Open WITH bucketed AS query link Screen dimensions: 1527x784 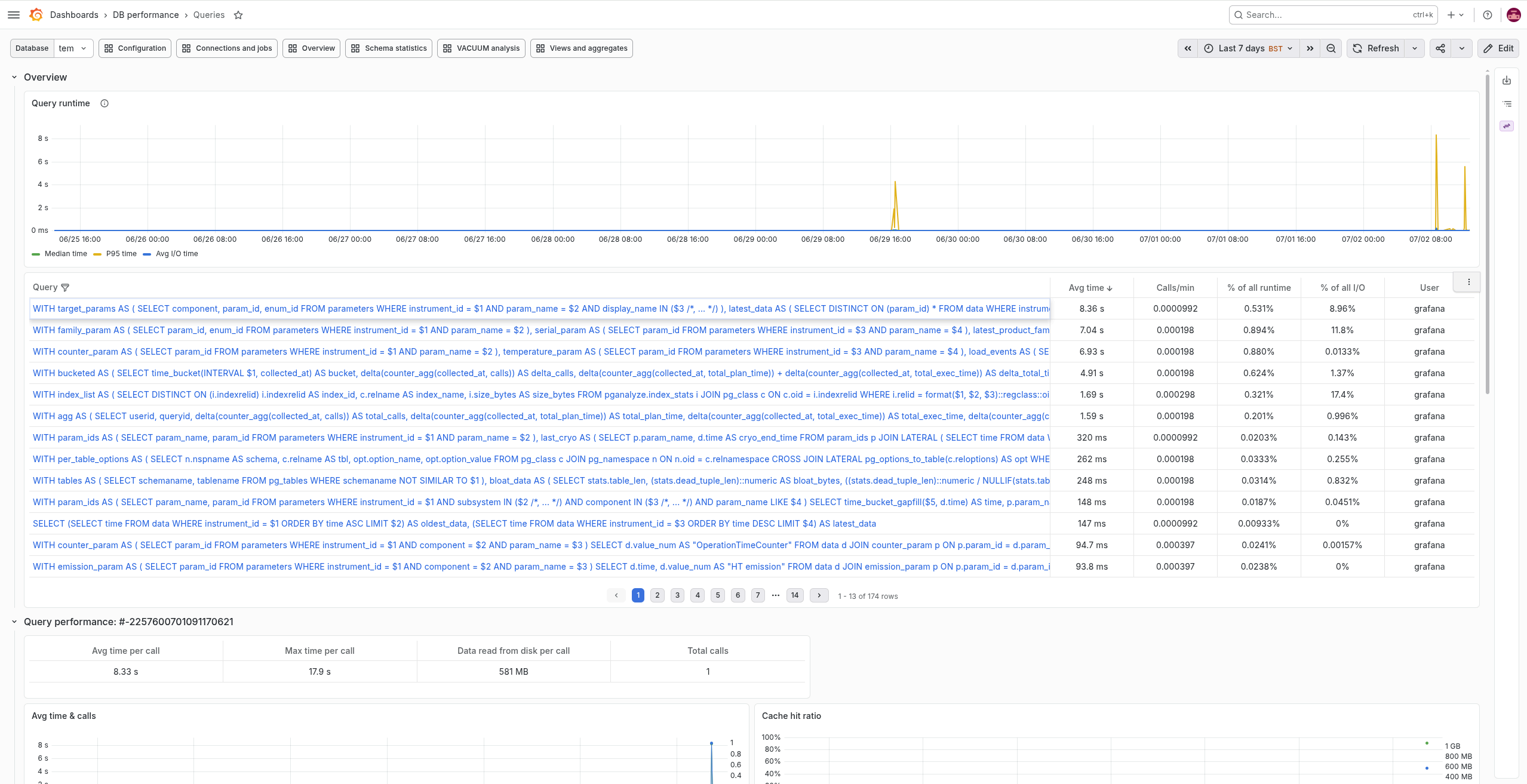point(541,373)
